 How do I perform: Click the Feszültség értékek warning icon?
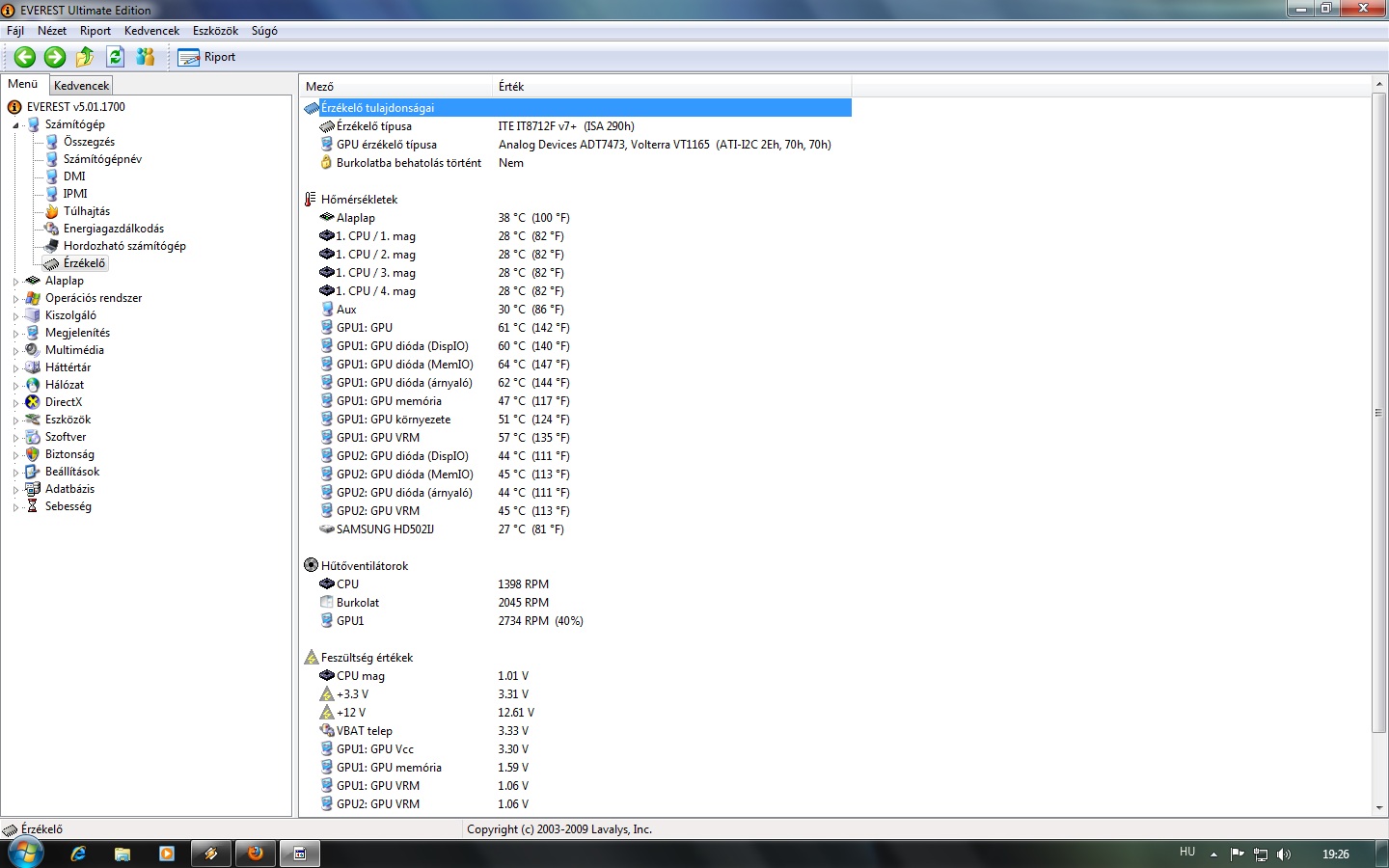click(311, 658)
